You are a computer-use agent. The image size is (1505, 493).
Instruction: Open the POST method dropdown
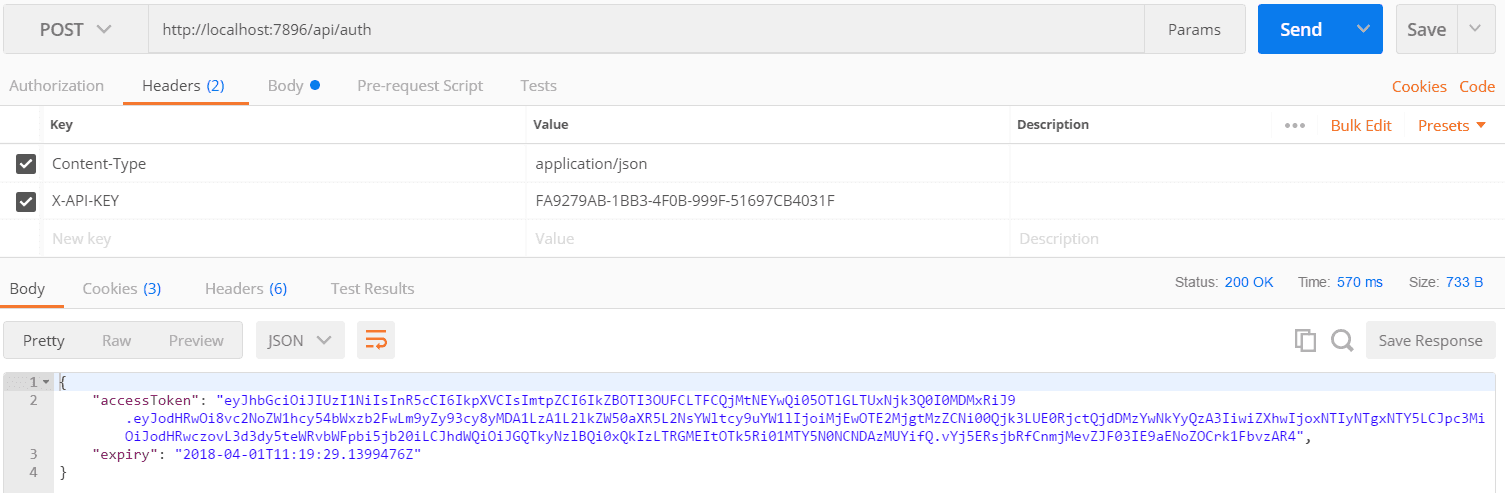click(75, 30)
